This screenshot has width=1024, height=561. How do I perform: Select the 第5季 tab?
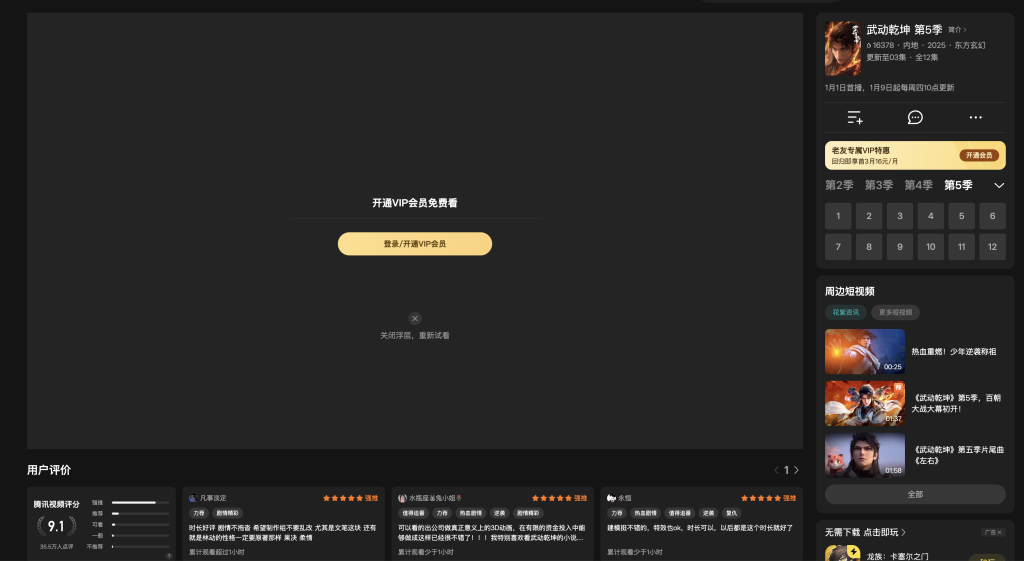click(958, 185)
